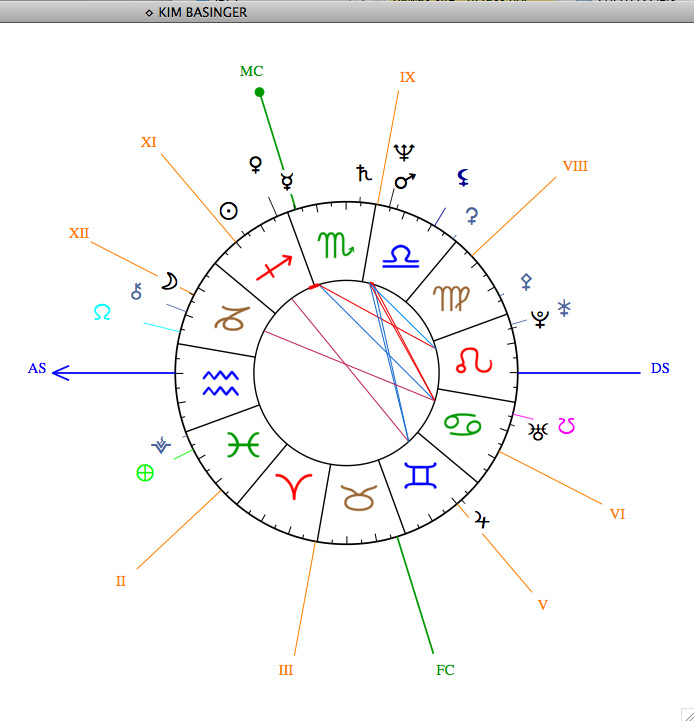The image size is (694, 721).
Task: Select the house XII label
Action: [79, 233]
